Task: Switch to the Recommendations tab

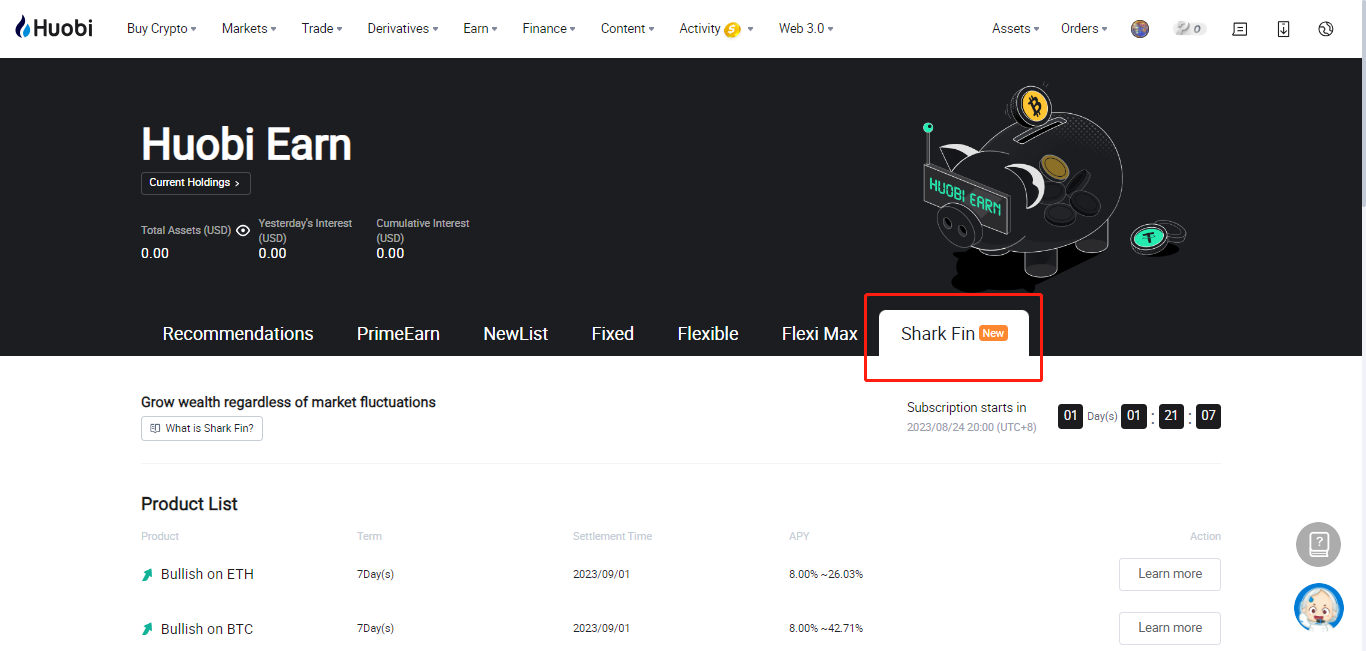Action: [x=238, y=334]
